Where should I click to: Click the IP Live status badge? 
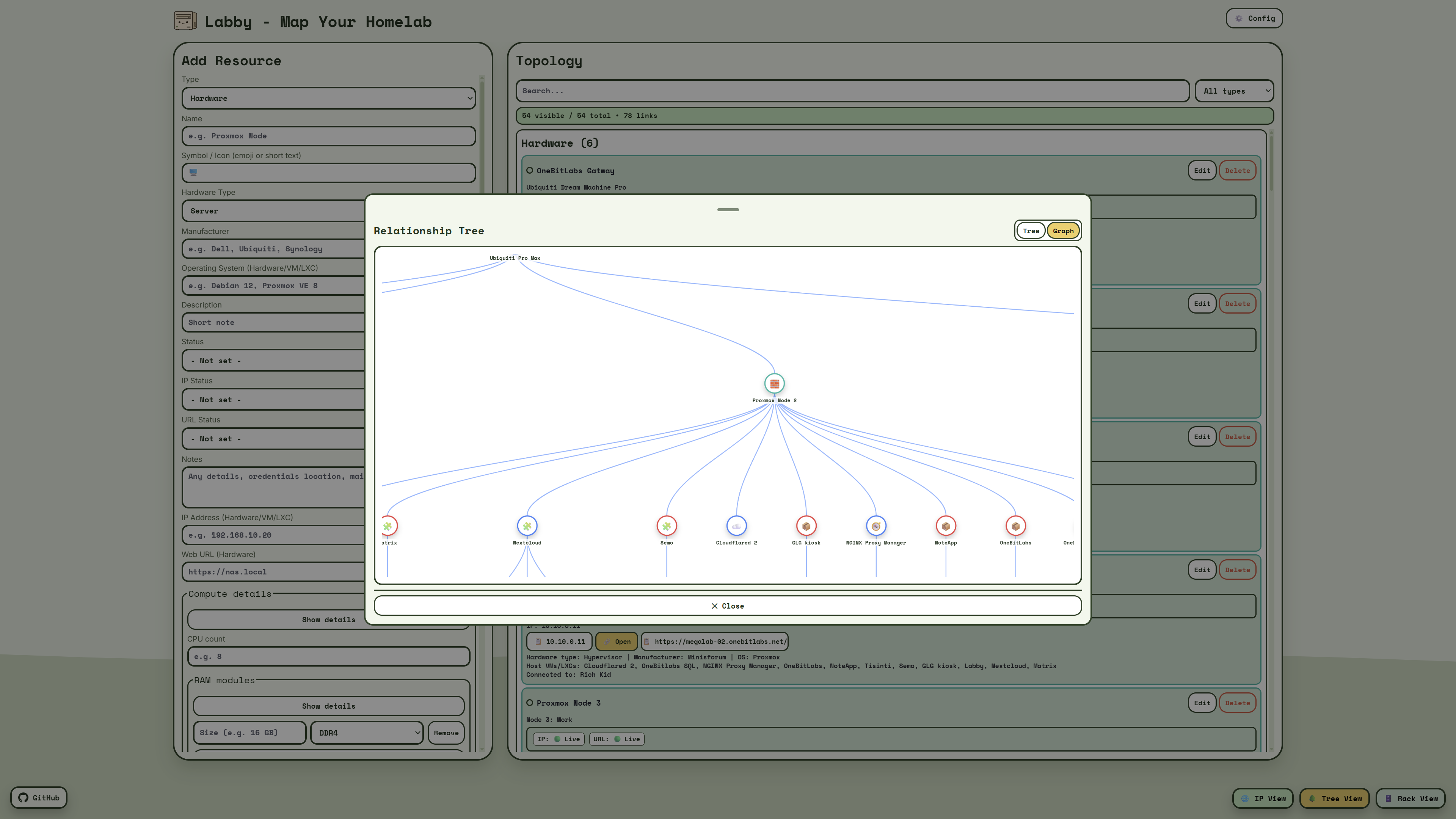tap(559, 739)
